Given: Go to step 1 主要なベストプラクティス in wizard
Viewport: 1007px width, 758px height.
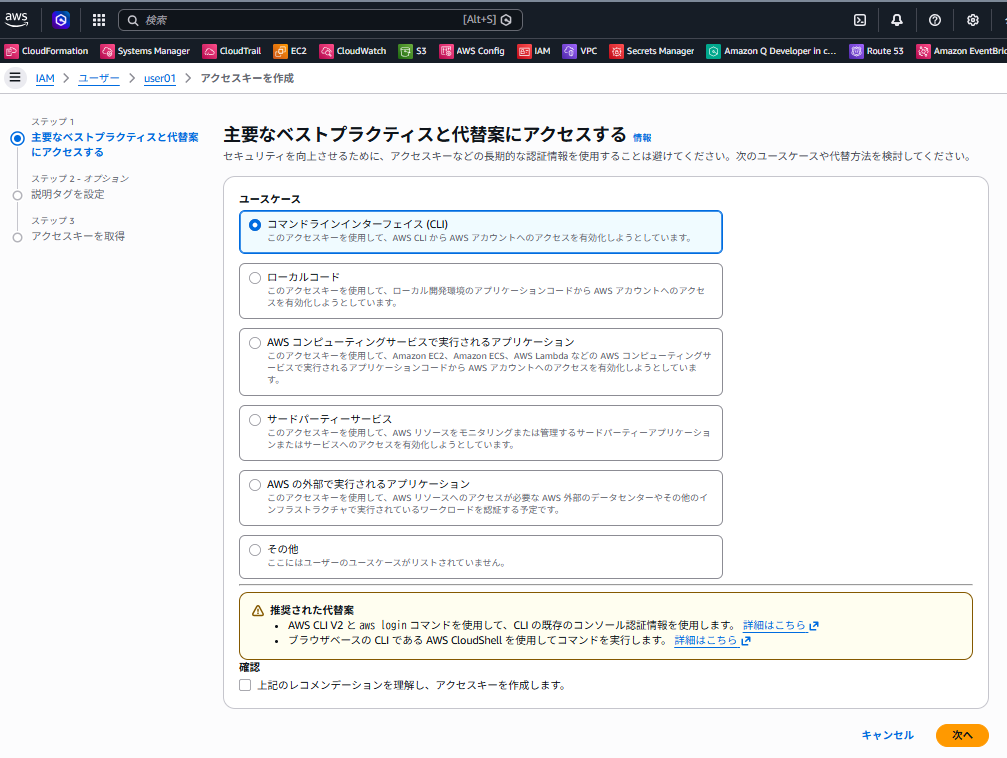Looking at the screenshot, I should (x=115, y=145).
